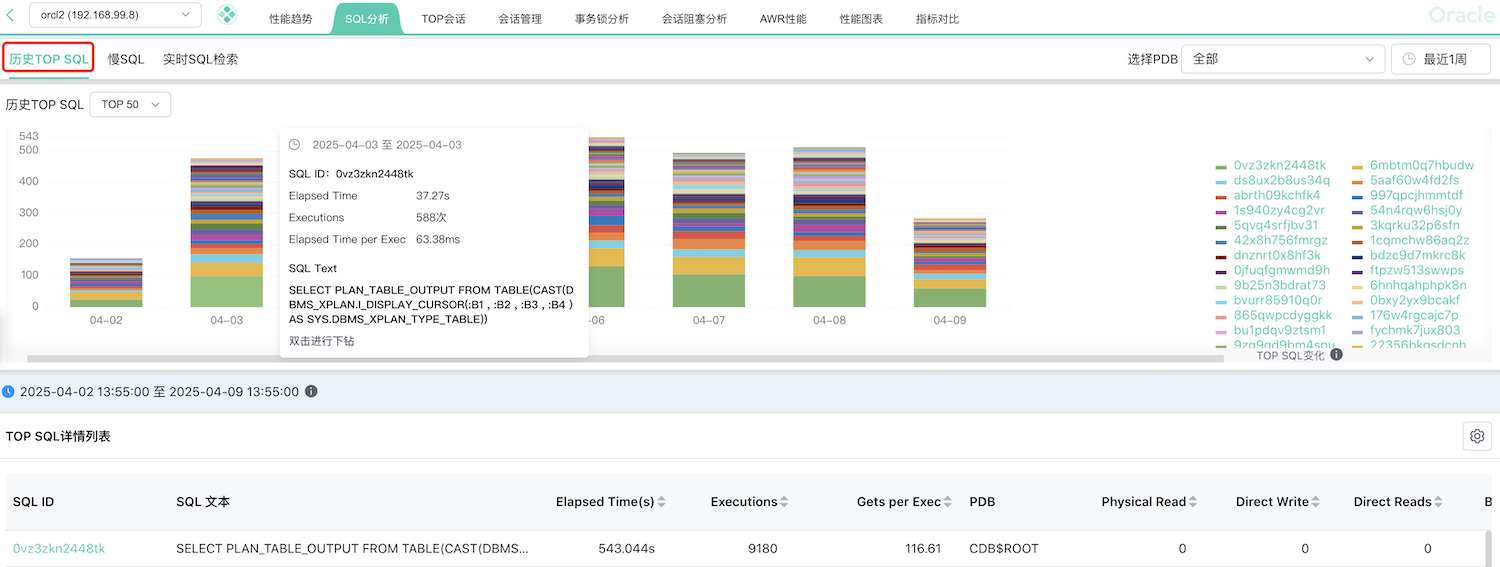The image size is (1500, 567).
Task: Sort table by Direct Reads arrows
Action: [1438, 502]
